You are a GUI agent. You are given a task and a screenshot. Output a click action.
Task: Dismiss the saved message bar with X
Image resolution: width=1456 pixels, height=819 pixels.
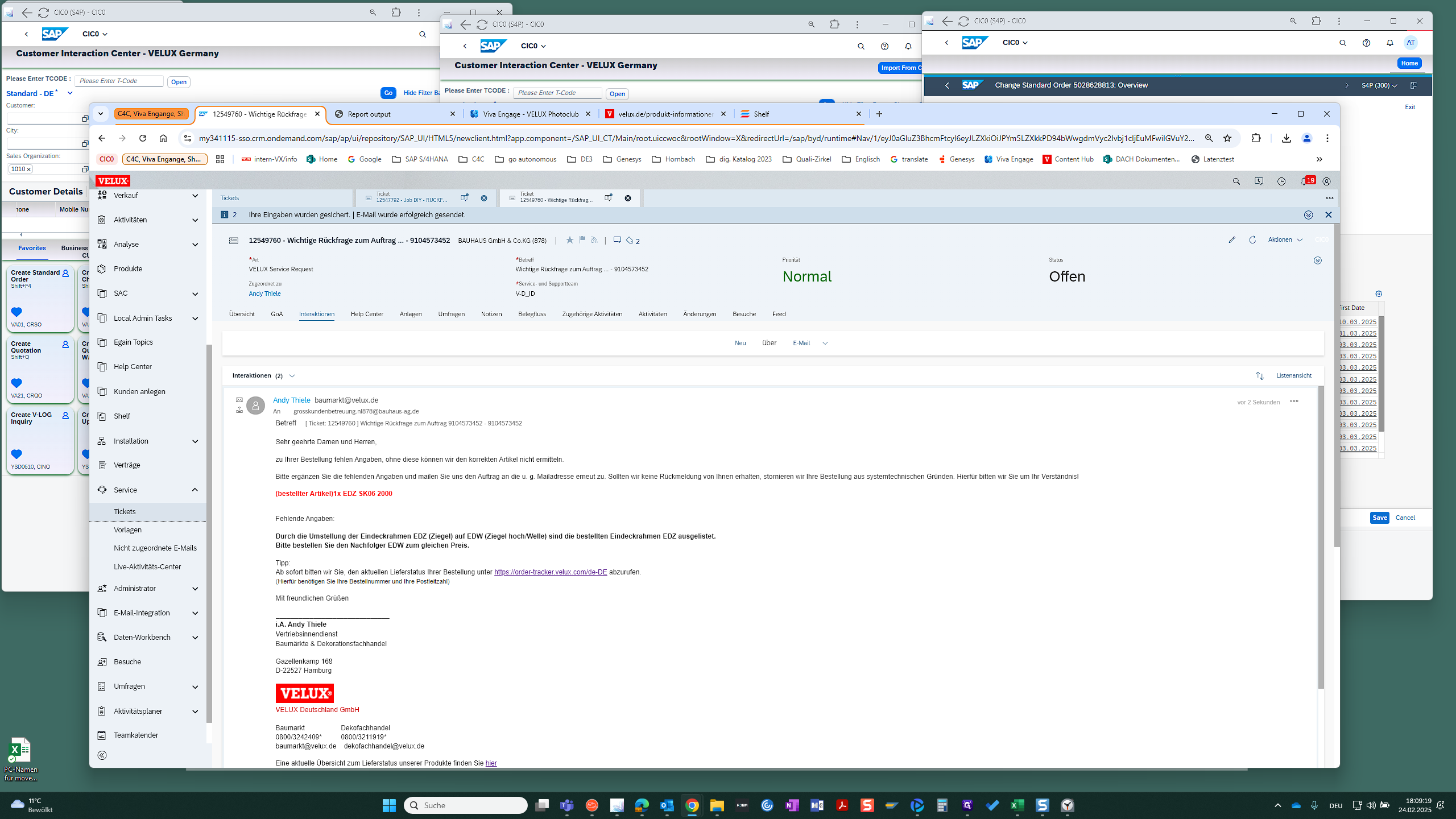pyautogui.click(x=1329, y=215)
